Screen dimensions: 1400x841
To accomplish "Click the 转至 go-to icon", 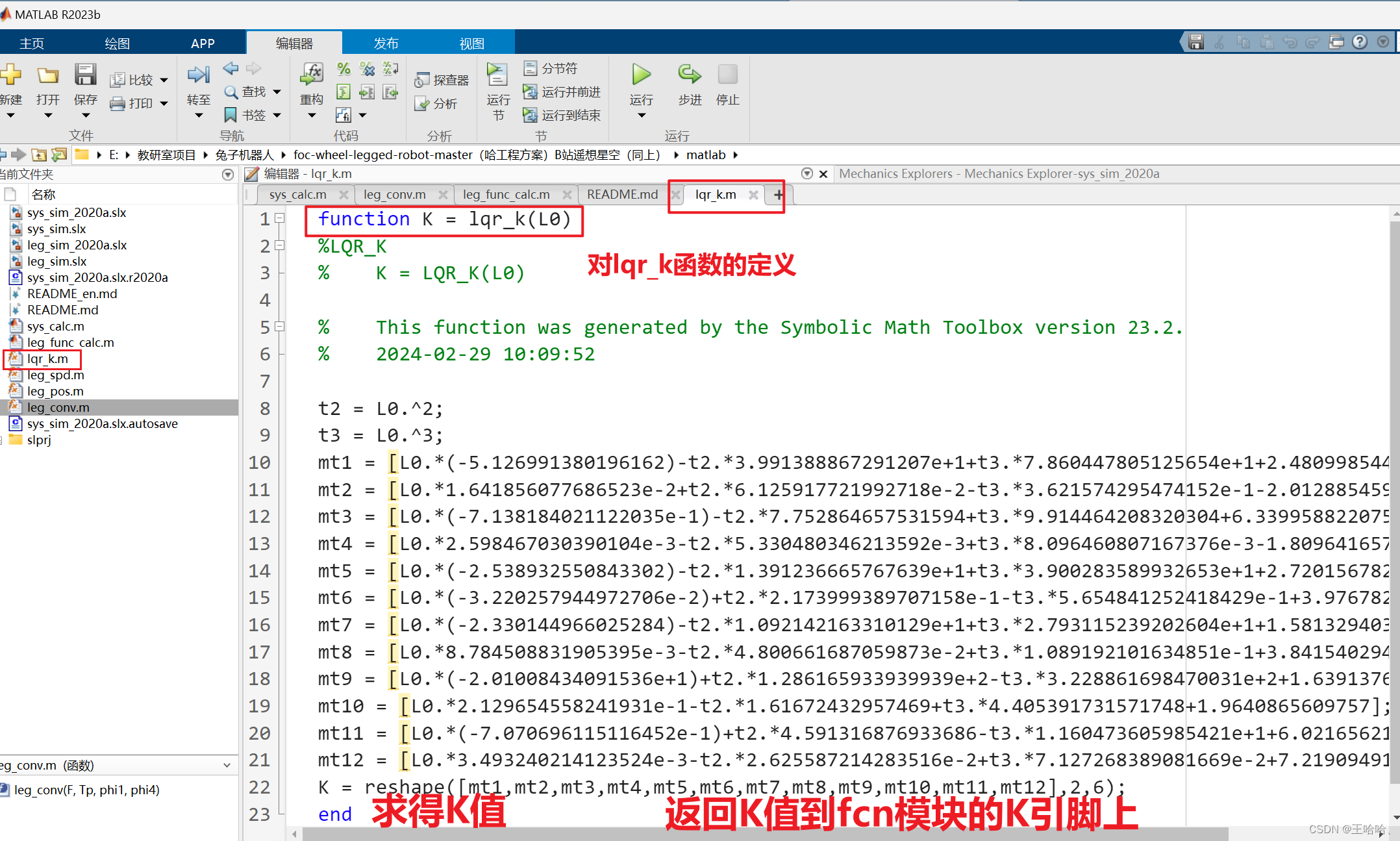I will (x=198, y=75).
